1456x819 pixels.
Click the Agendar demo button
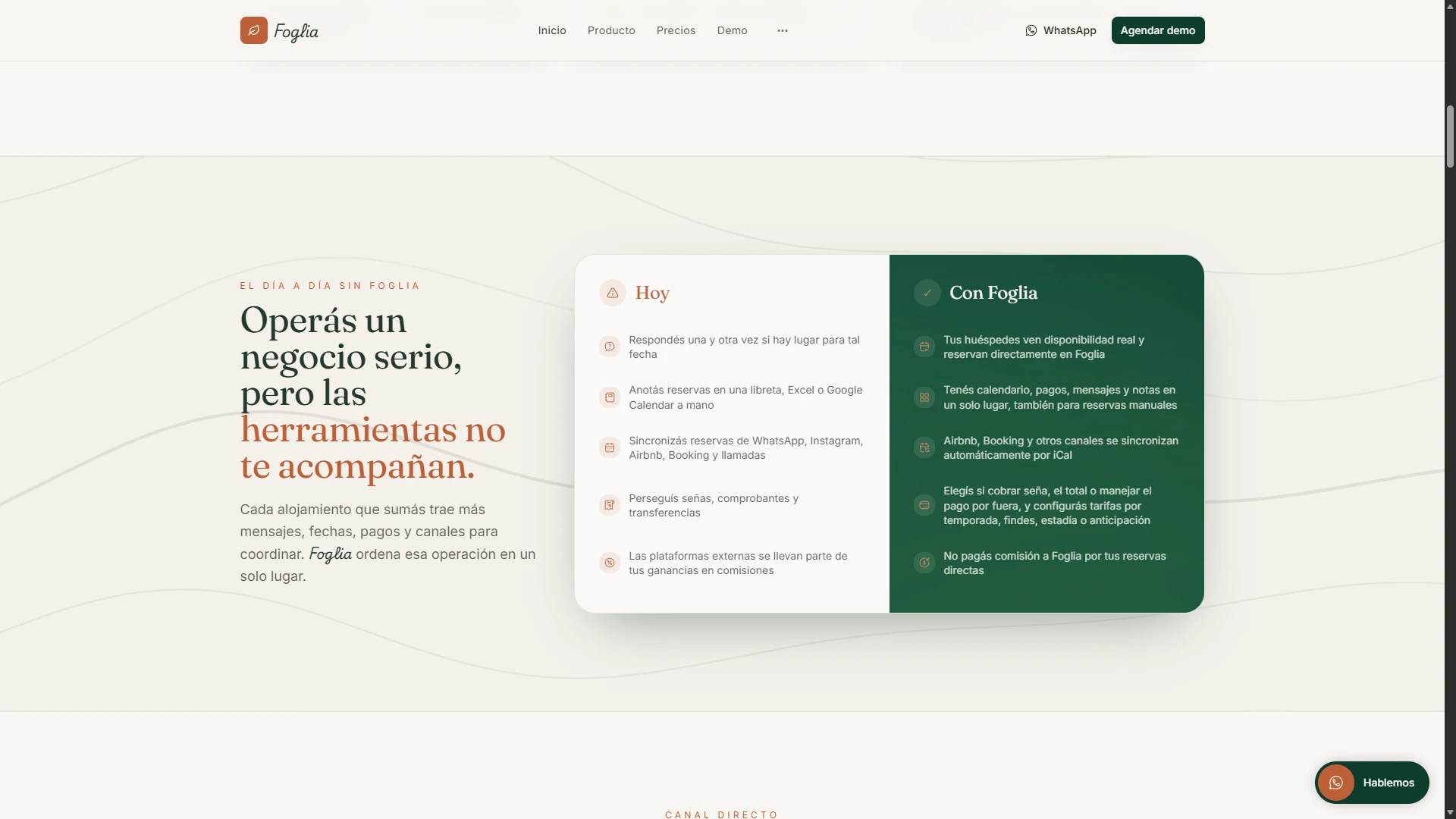[1158, 30]
